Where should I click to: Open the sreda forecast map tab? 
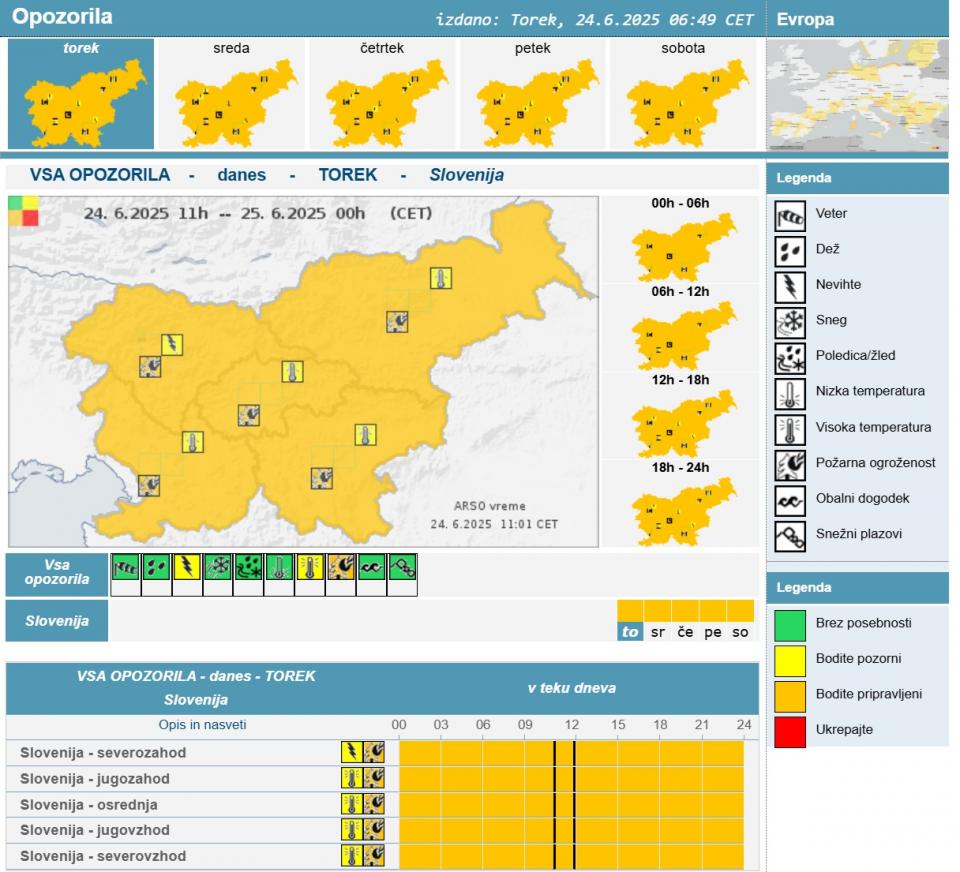(231, 95)
